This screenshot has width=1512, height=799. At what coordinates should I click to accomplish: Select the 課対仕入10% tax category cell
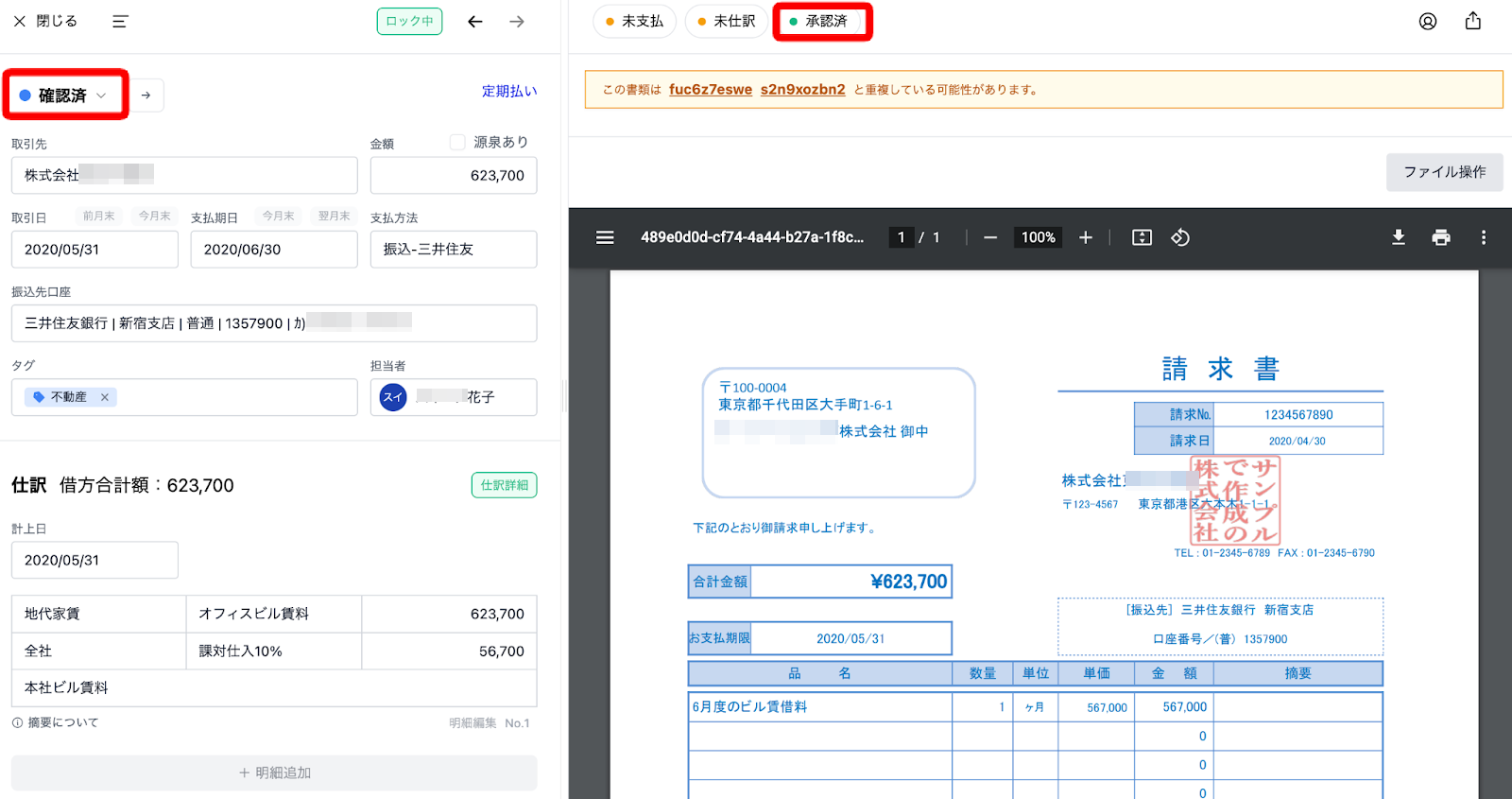(273, 651)
